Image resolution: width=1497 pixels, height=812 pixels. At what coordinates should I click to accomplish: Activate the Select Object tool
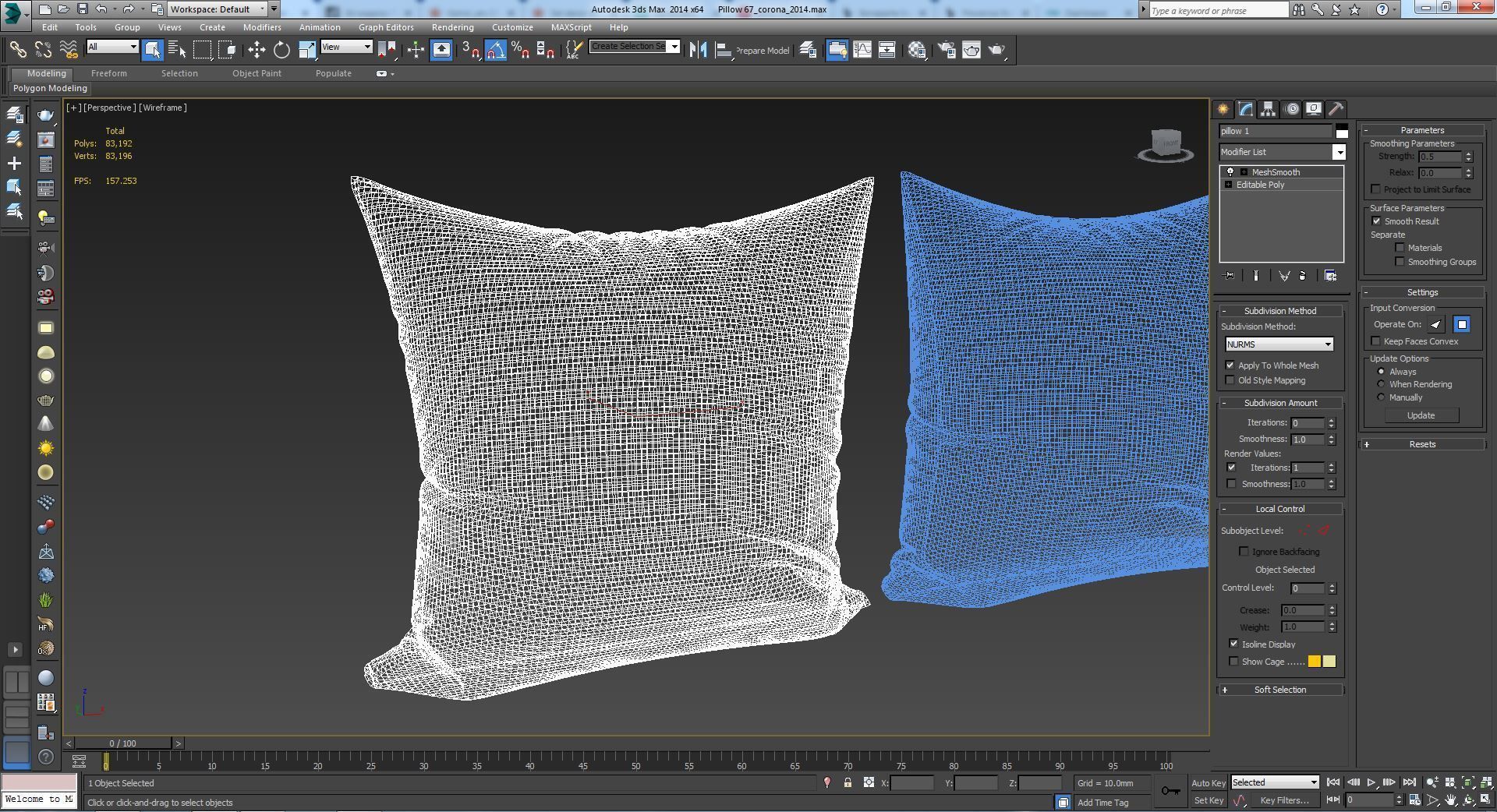tap(152, 50)
